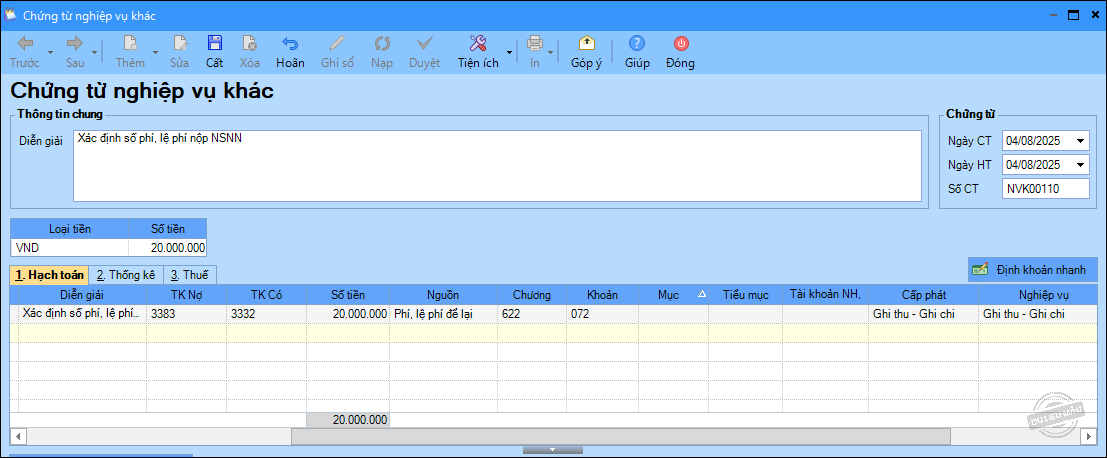Select Ghi thu - Ghi chi under Cấp phát

[923, 314]
